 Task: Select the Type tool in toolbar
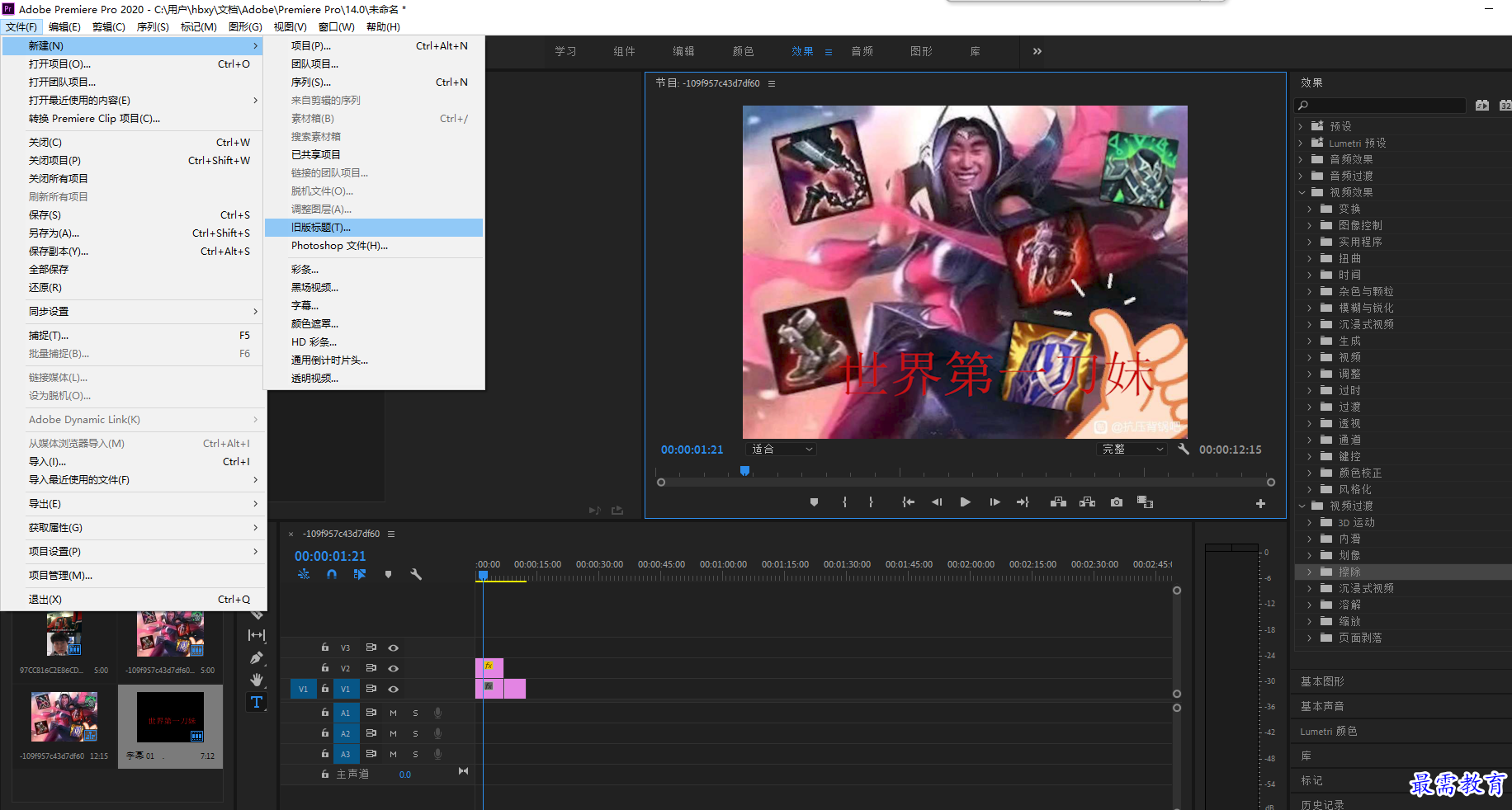[x=257, y=702]
